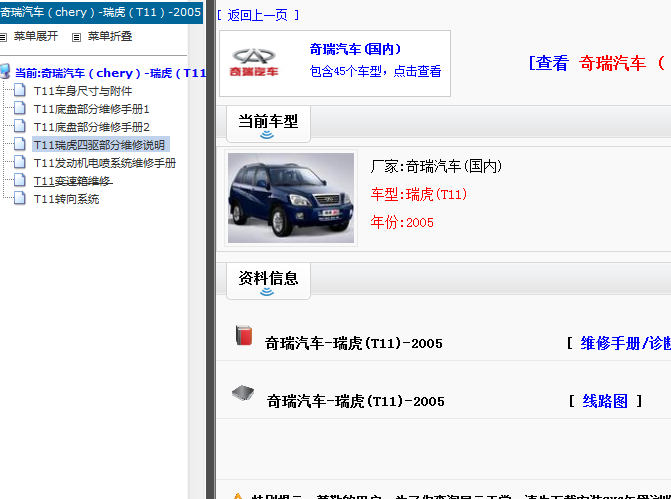This screenshot has width=671, height=499.
Task: Click the gray chip wiring-diagram icon
Action: click(x=243, y=392)
